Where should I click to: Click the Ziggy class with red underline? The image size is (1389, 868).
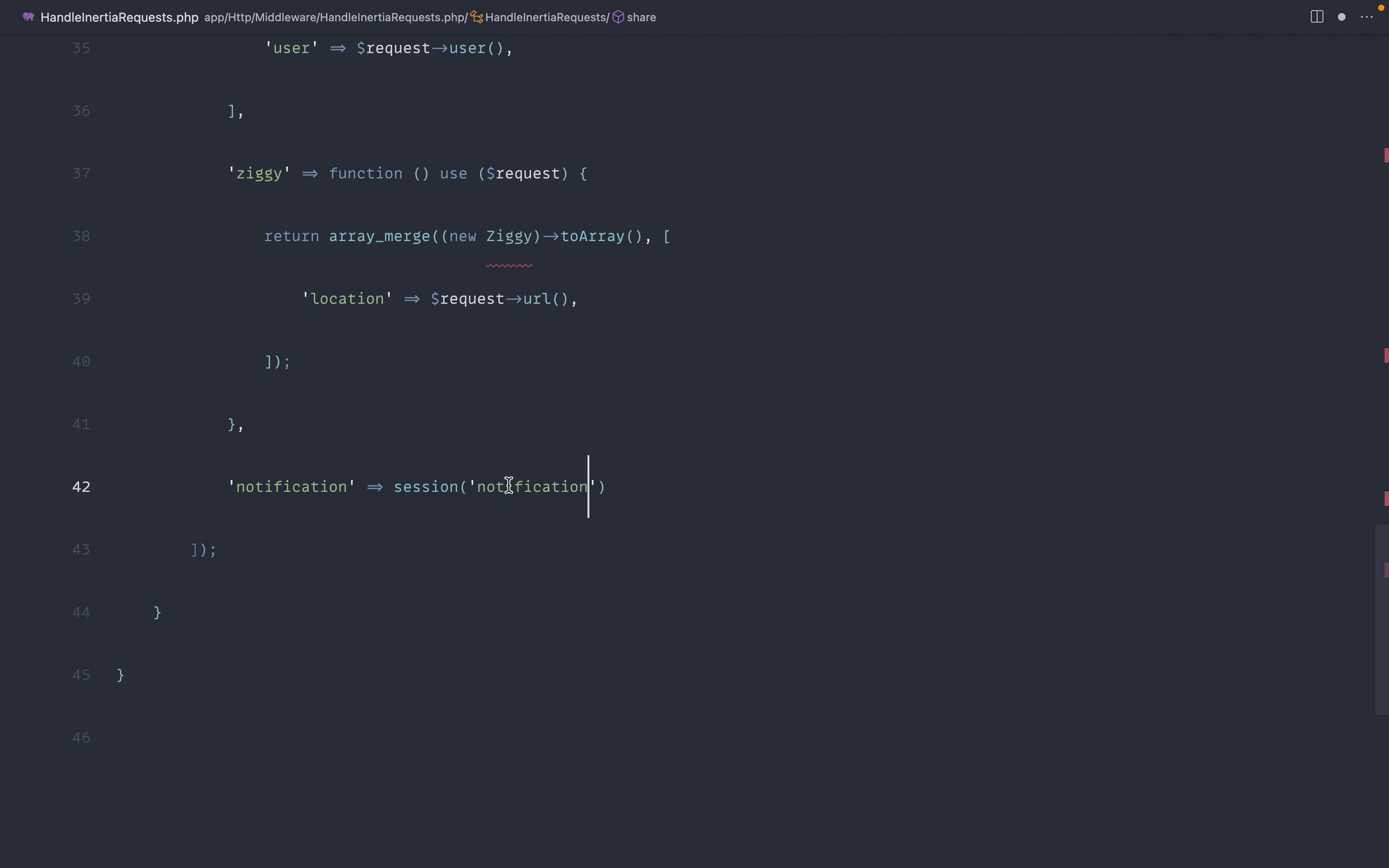click(509, 236)
